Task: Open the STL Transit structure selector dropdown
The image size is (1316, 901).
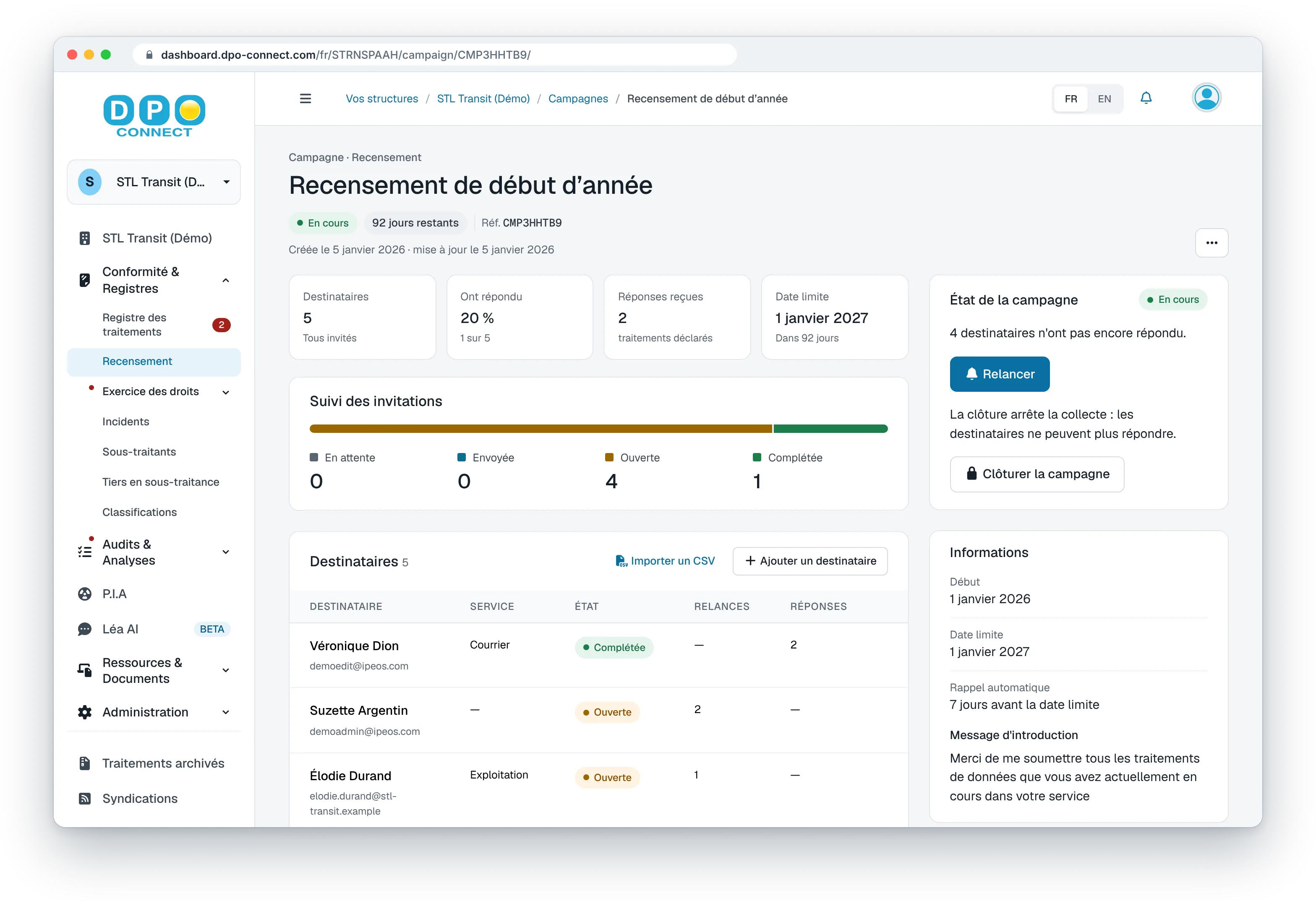Action: 154,182
